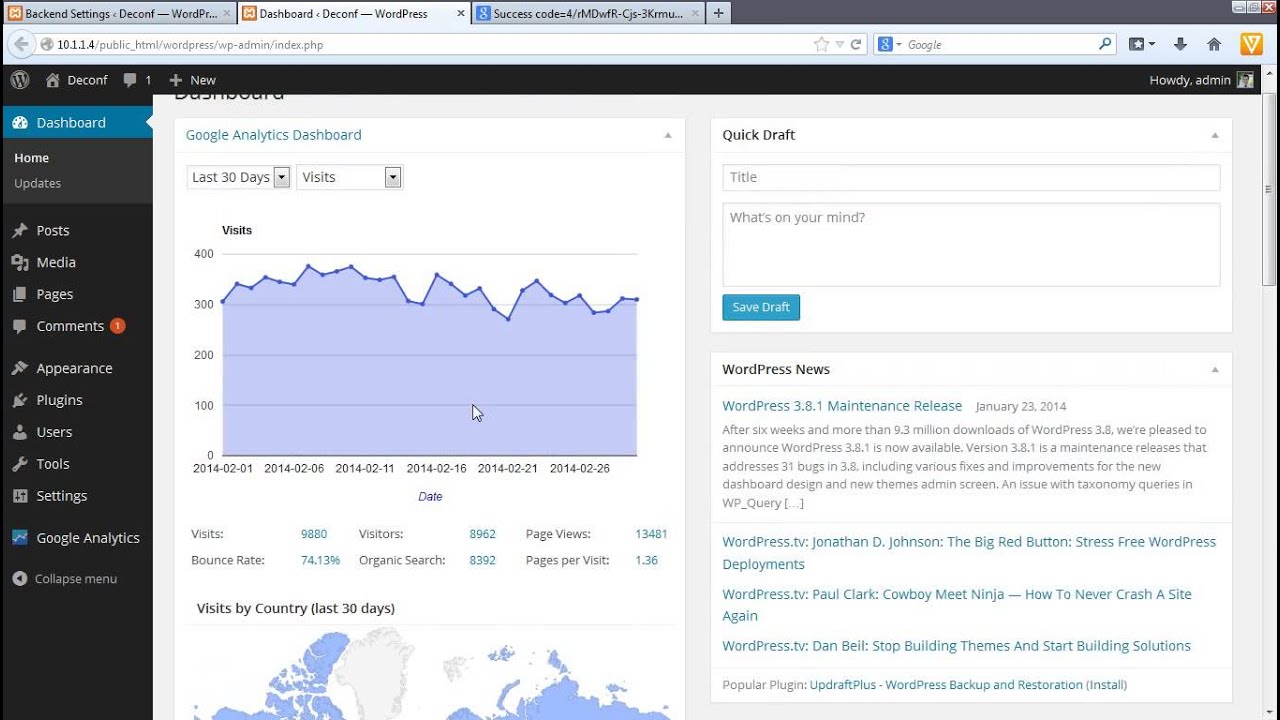The image size is (1280, 720).
Task: Click the Posts pushpin icon
Action: (x=20, y=230)
